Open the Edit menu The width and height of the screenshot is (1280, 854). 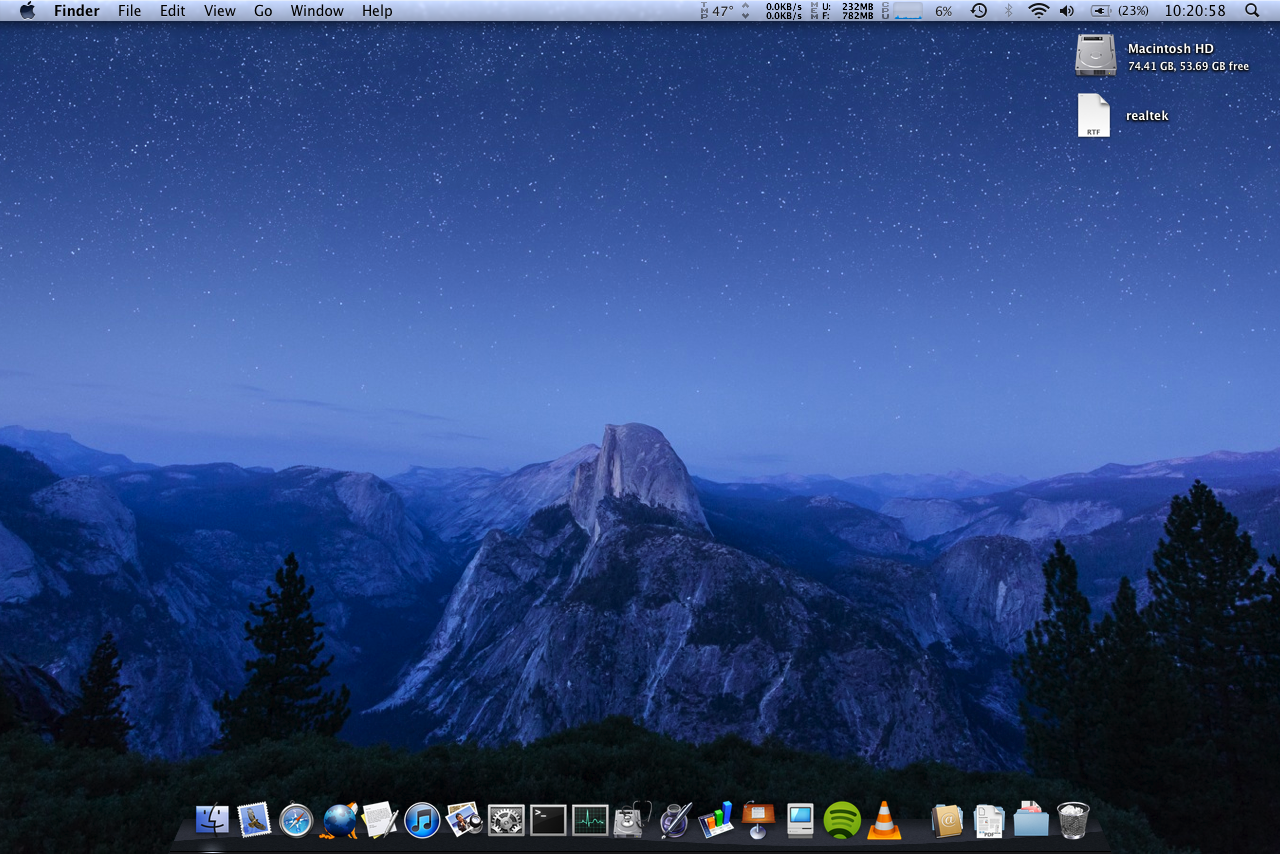173,10
